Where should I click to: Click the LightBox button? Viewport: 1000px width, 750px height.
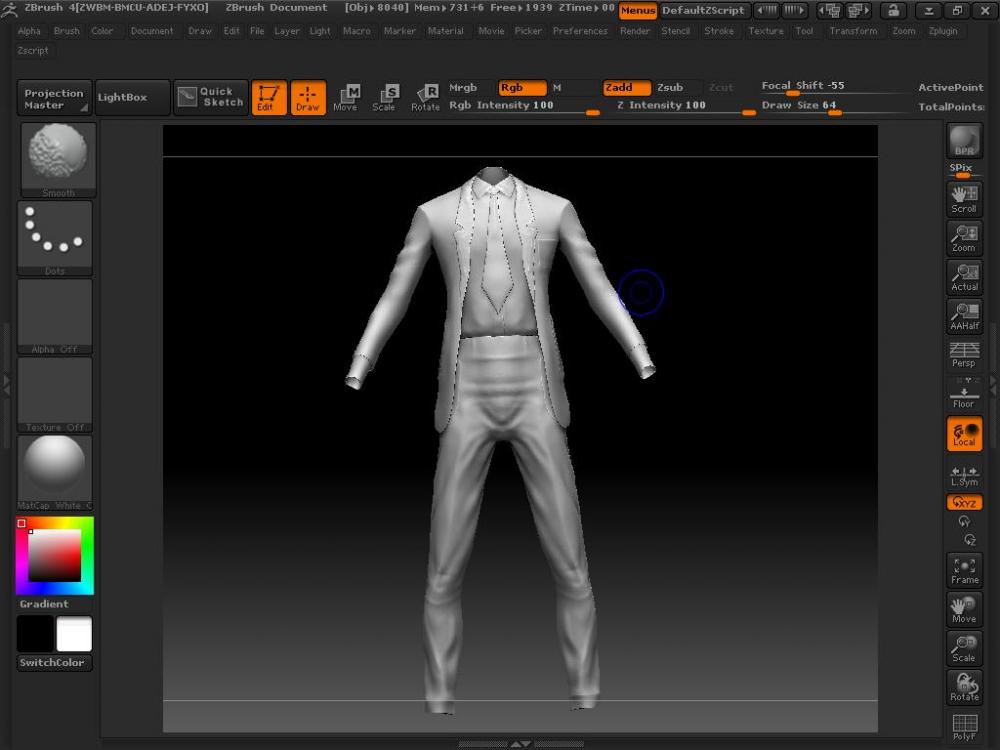point(122,97)
